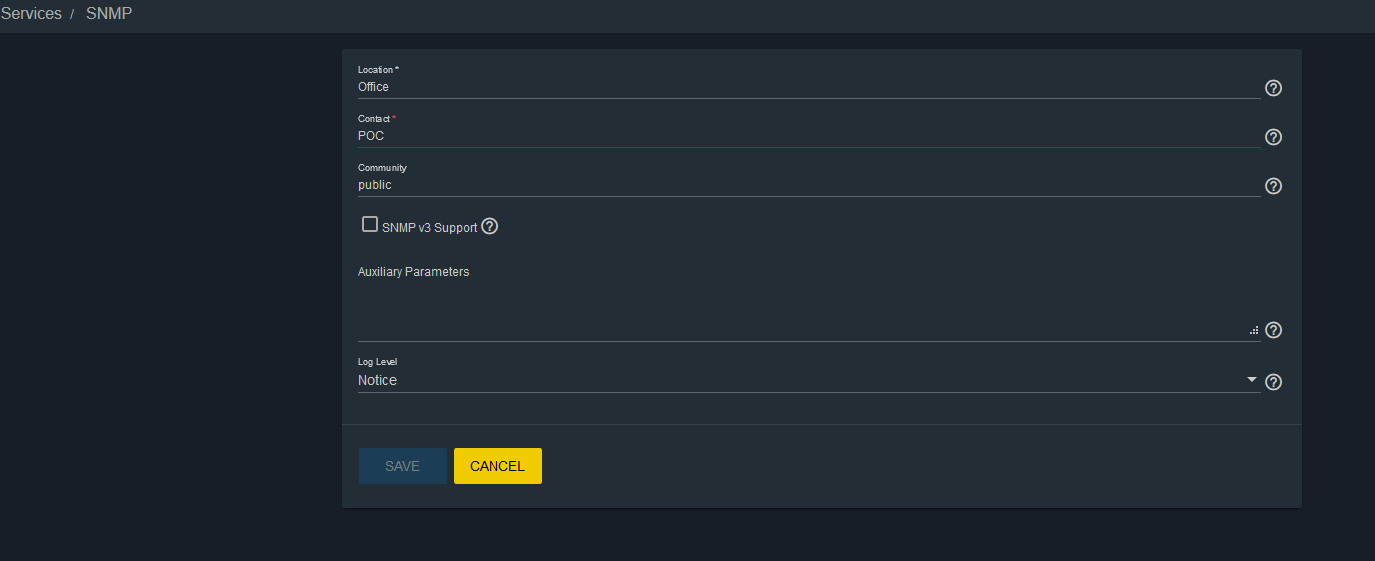The height and width of the screenshot is (561, 1375).
Task: Click the SNMP breadcrumb item
Action: 109,14
